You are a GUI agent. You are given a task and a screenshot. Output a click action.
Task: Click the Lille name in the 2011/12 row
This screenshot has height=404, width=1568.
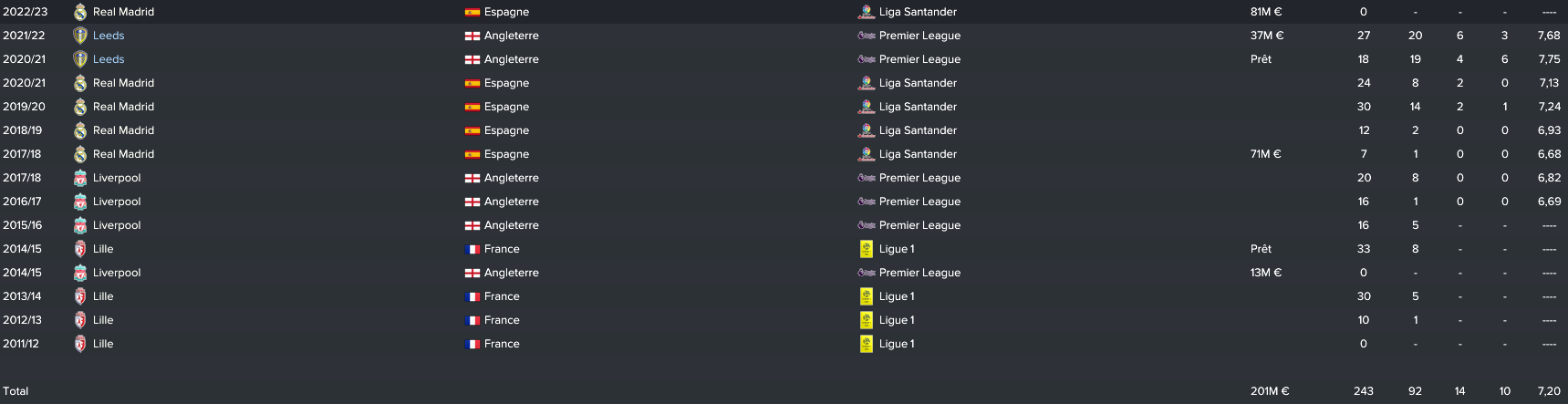[103, 344]
